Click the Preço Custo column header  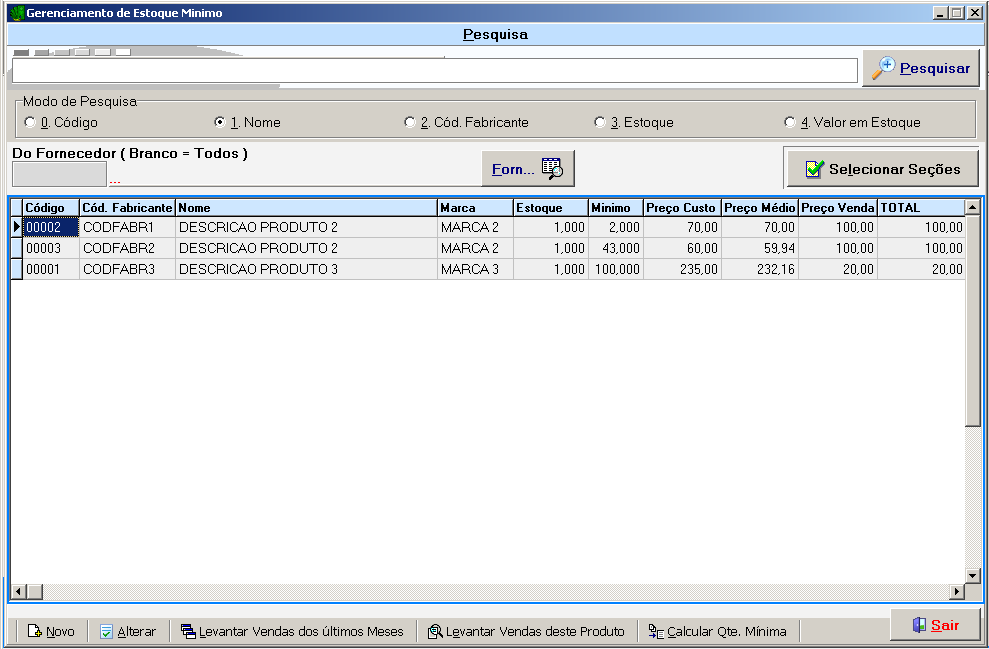tap(681, 208)
